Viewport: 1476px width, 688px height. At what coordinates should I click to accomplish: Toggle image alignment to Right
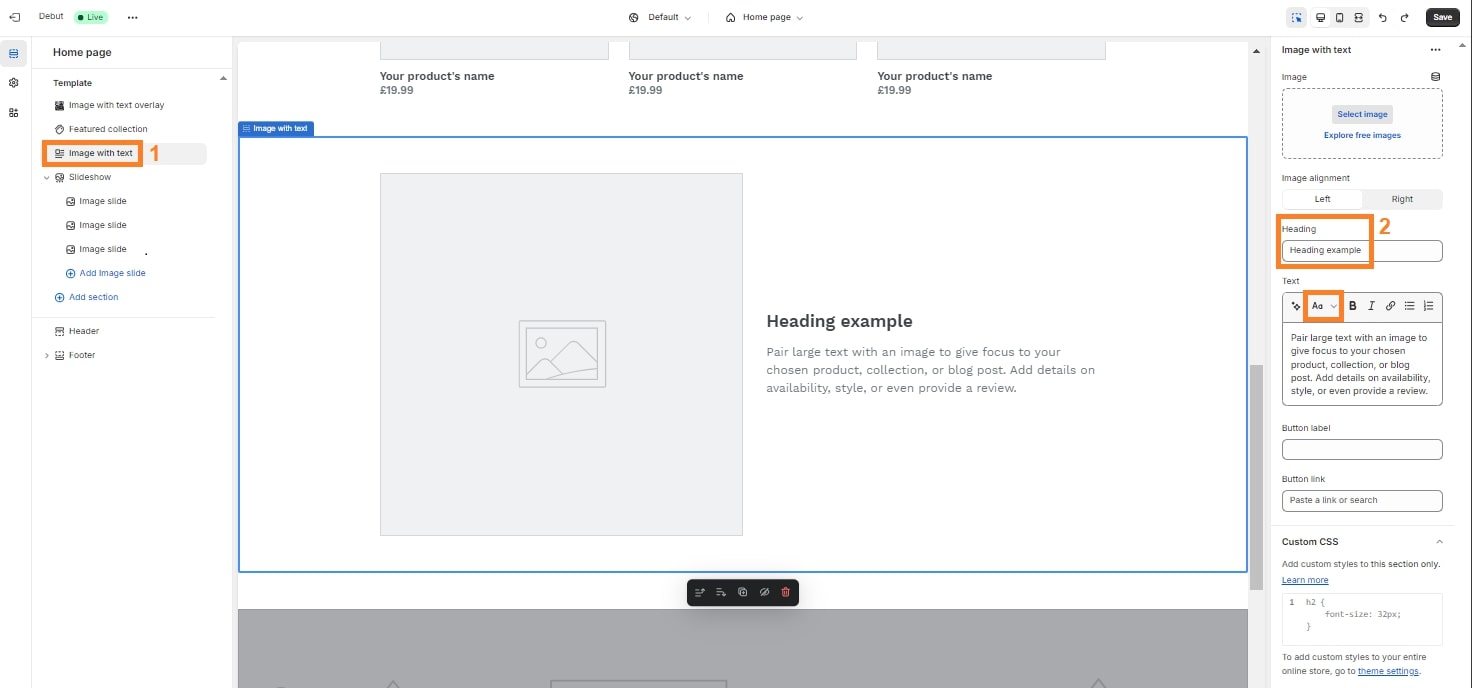(x=1402, y=199)
